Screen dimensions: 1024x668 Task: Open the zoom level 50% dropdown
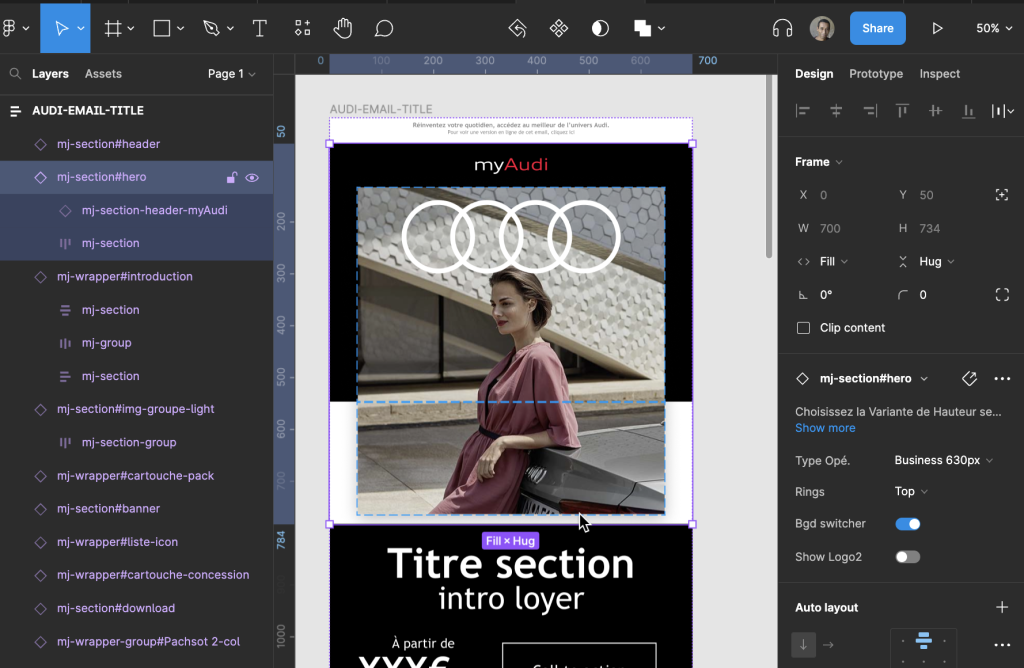tap(993, 28)
